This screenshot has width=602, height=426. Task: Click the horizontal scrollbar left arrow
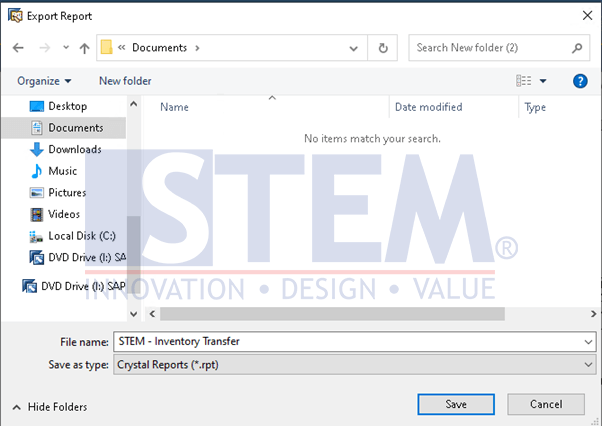[x=152, y=314]
